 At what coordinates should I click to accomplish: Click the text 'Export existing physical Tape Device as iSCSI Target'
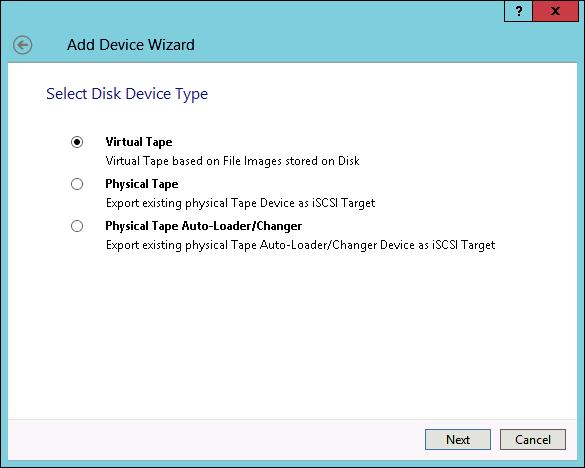pos(240,203)
